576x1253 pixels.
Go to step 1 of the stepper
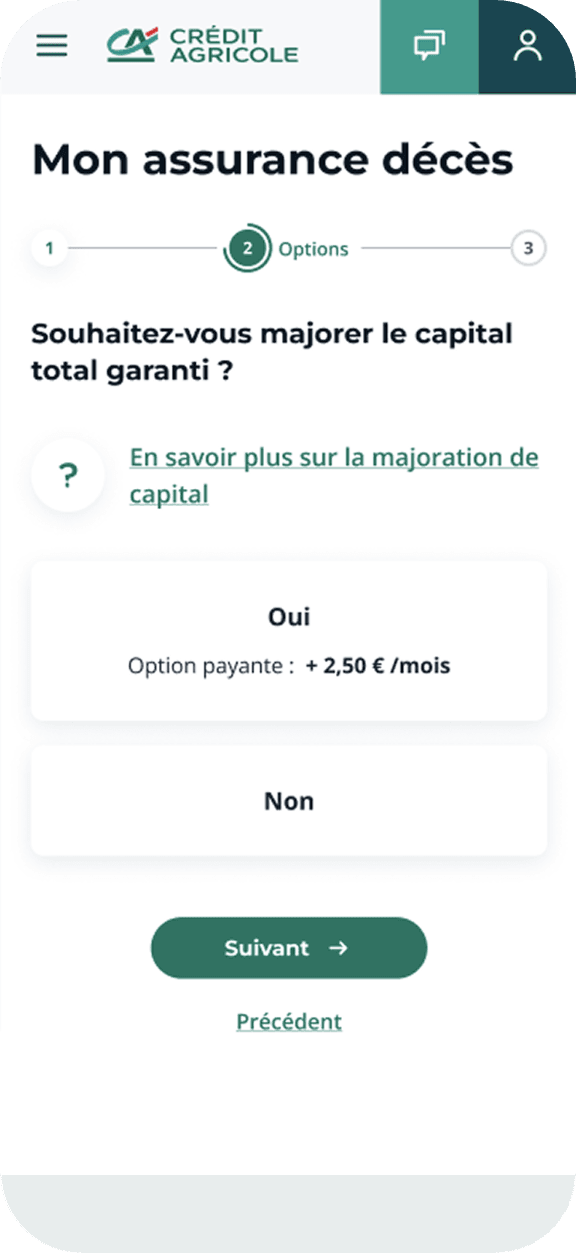(49, 248)
